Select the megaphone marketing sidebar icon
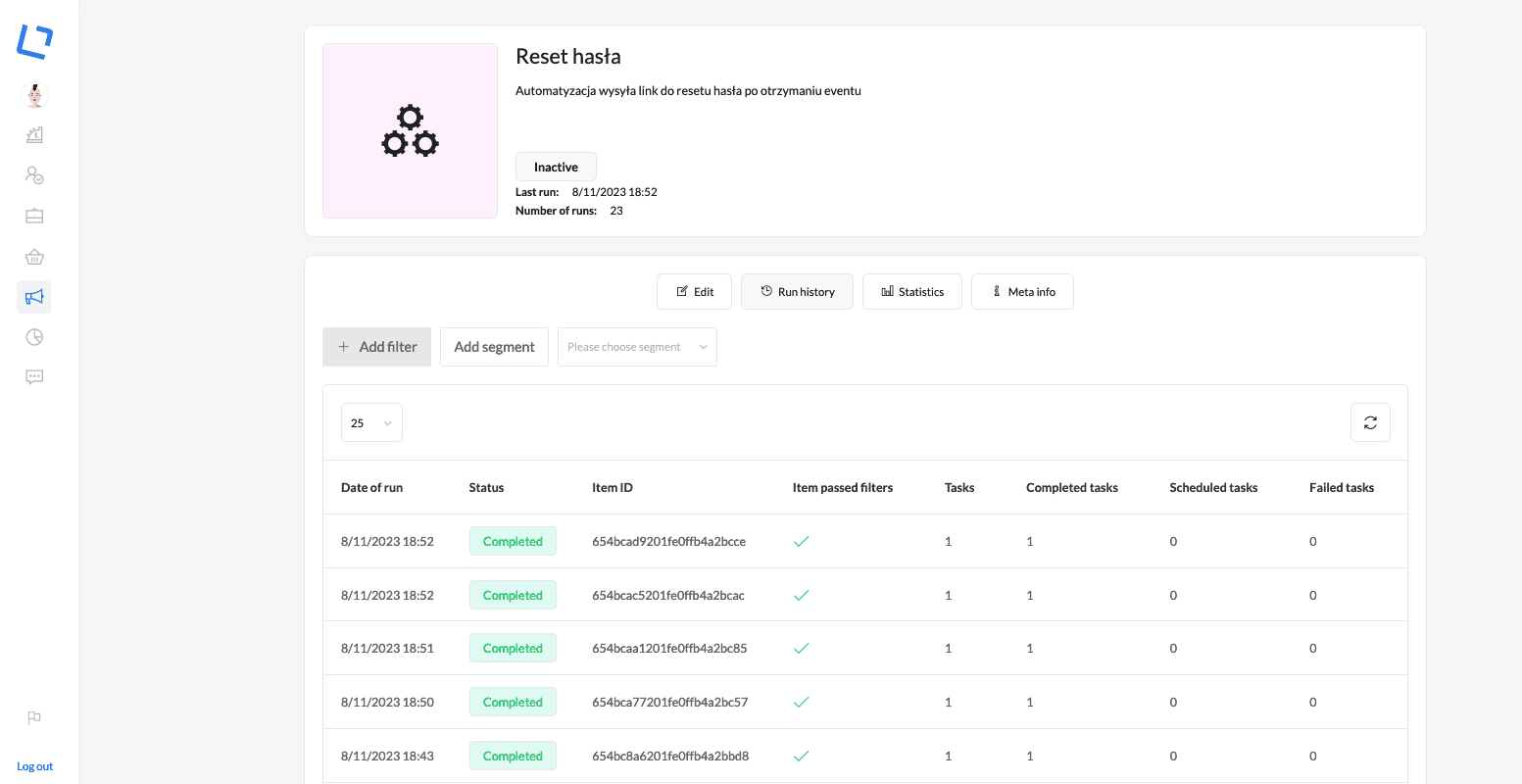Image resolution: width=1522 pixels, height=784 pixels. pos(34,297)
